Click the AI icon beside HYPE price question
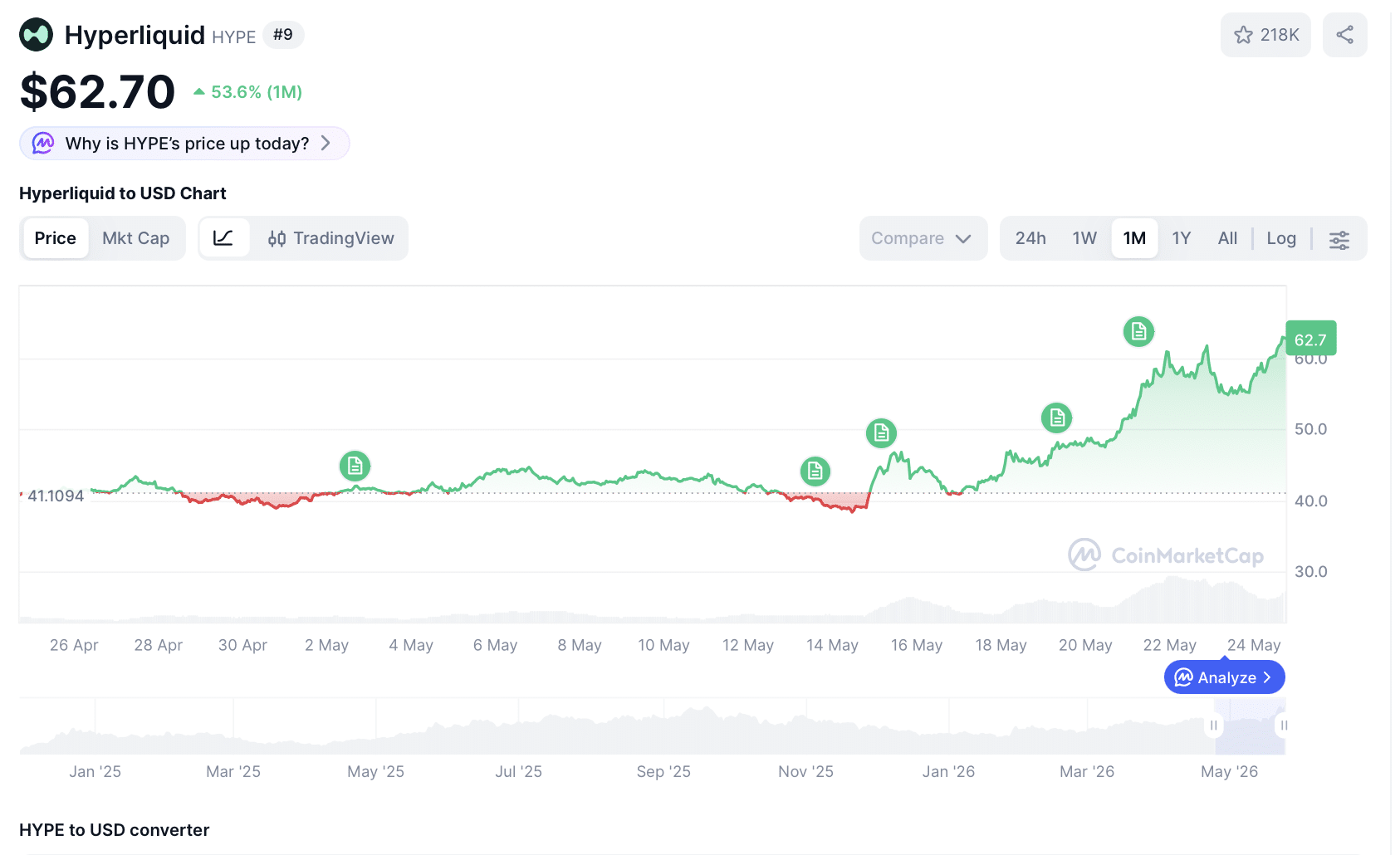The width and height of the screenshot is (1400, 855). click(x=43, y=144)
